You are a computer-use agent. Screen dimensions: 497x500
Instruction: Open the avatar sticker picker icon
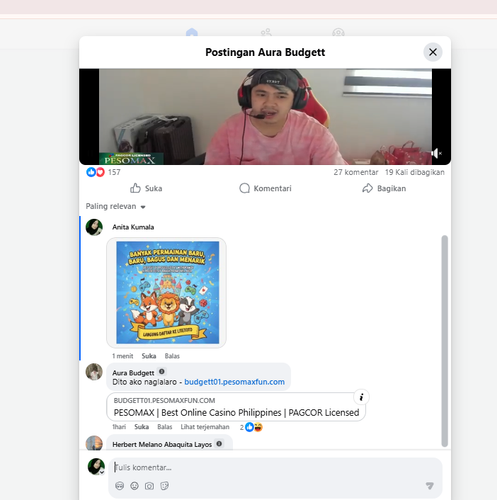[x=119, y=486]
